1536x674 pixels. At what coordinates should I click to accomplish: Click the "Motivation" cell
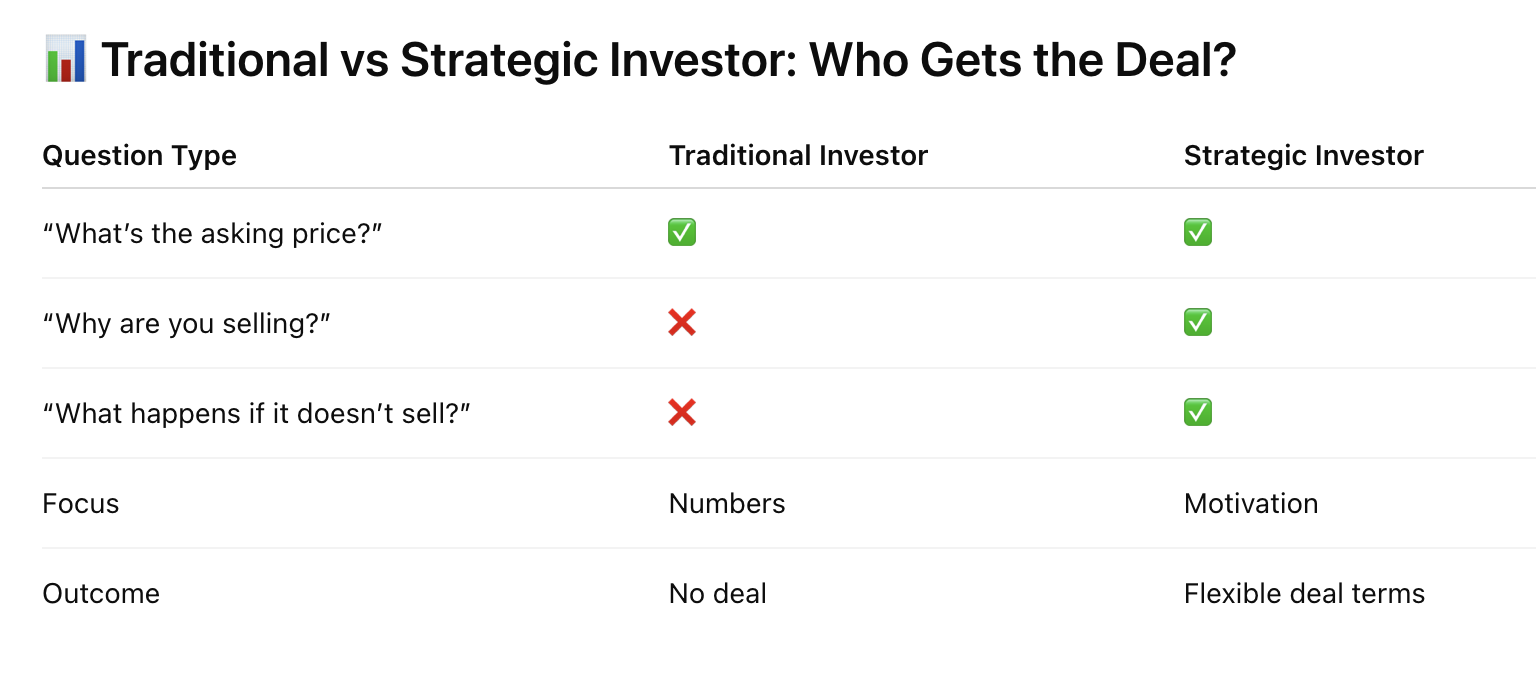click(1250, 504)
